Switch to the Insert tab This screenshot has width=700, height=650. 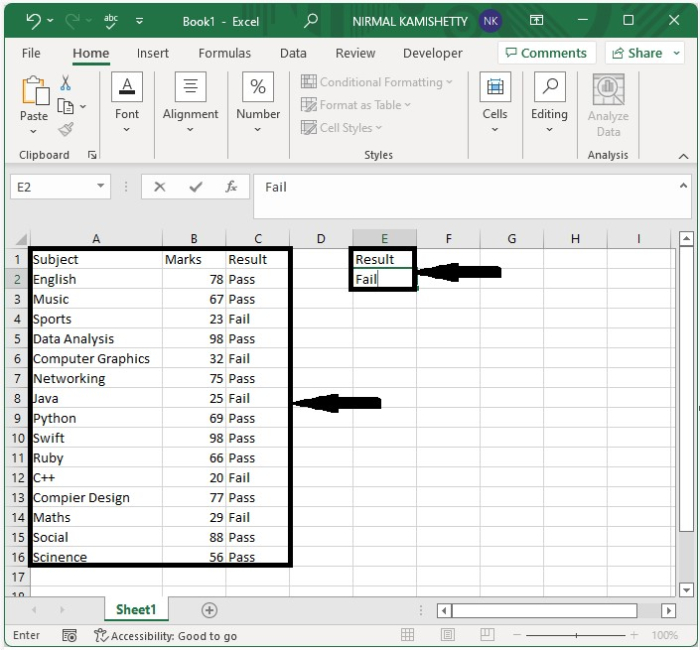[x=153, y=53]
